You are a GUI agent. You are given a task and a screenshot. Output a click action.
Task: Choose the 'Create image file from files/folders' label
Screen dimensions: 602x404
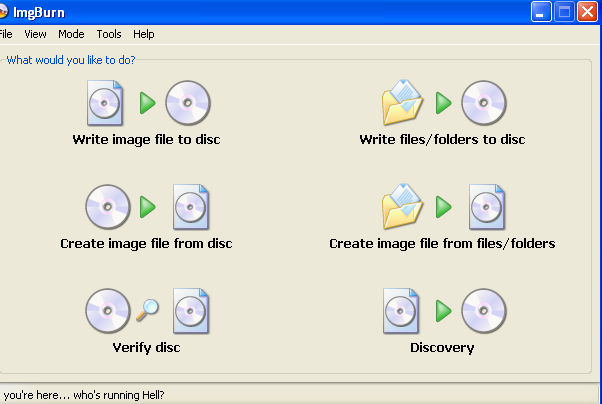coord(442,244)
